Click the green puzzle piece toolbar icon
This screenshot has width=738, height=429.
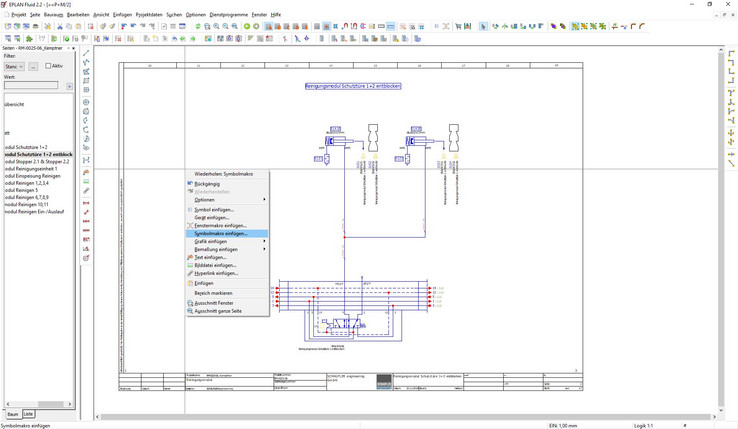tap(29, 39)
